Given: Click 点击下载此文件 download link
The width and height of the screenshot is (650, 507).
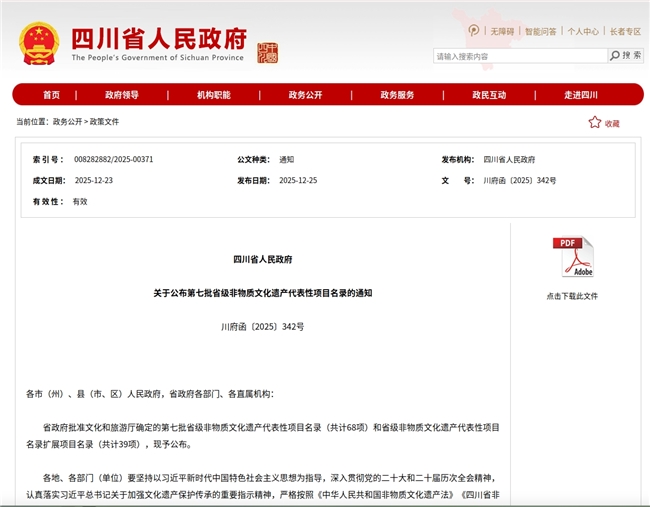Looking at the screenshot, I should pos(572,296).
